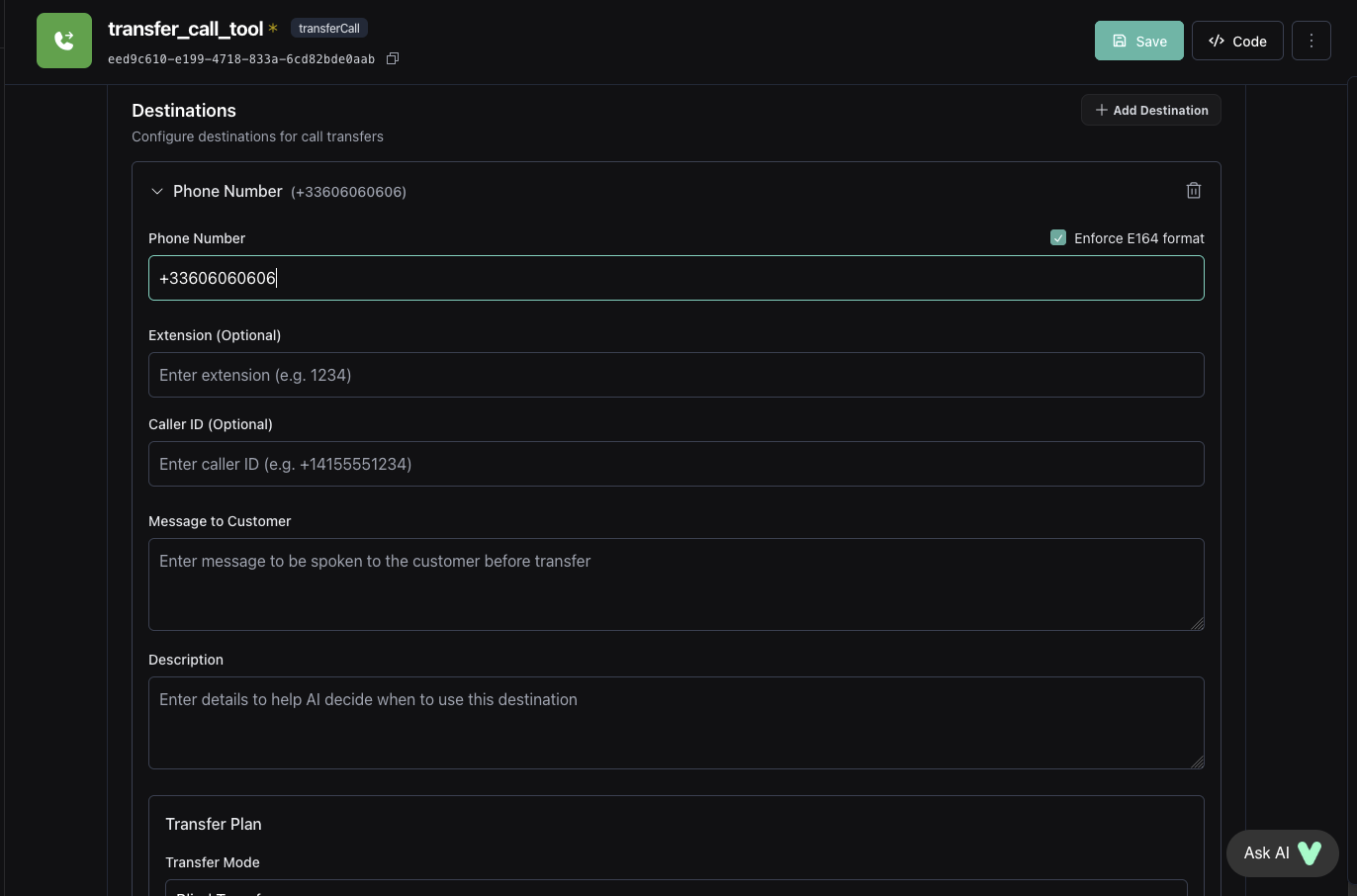Click the tool ID text eed9c610-e199-4718
The image size is (1357, 896).
(x=241, y=59)
